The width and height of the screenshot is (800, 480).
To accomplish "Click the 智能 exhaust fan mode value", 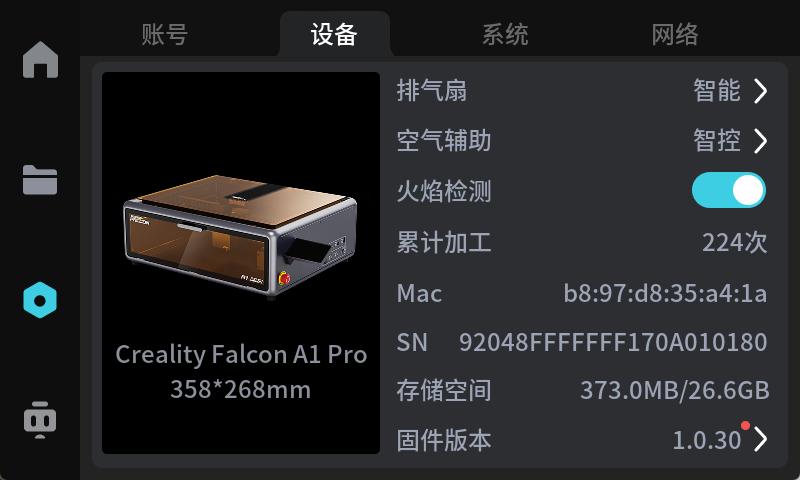I will 716,91.
